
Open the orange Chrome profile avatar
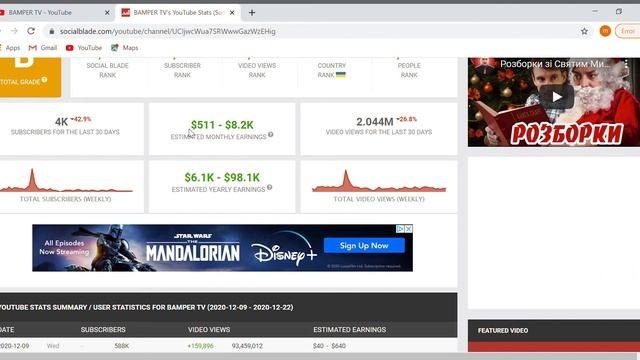coord(605,31)
